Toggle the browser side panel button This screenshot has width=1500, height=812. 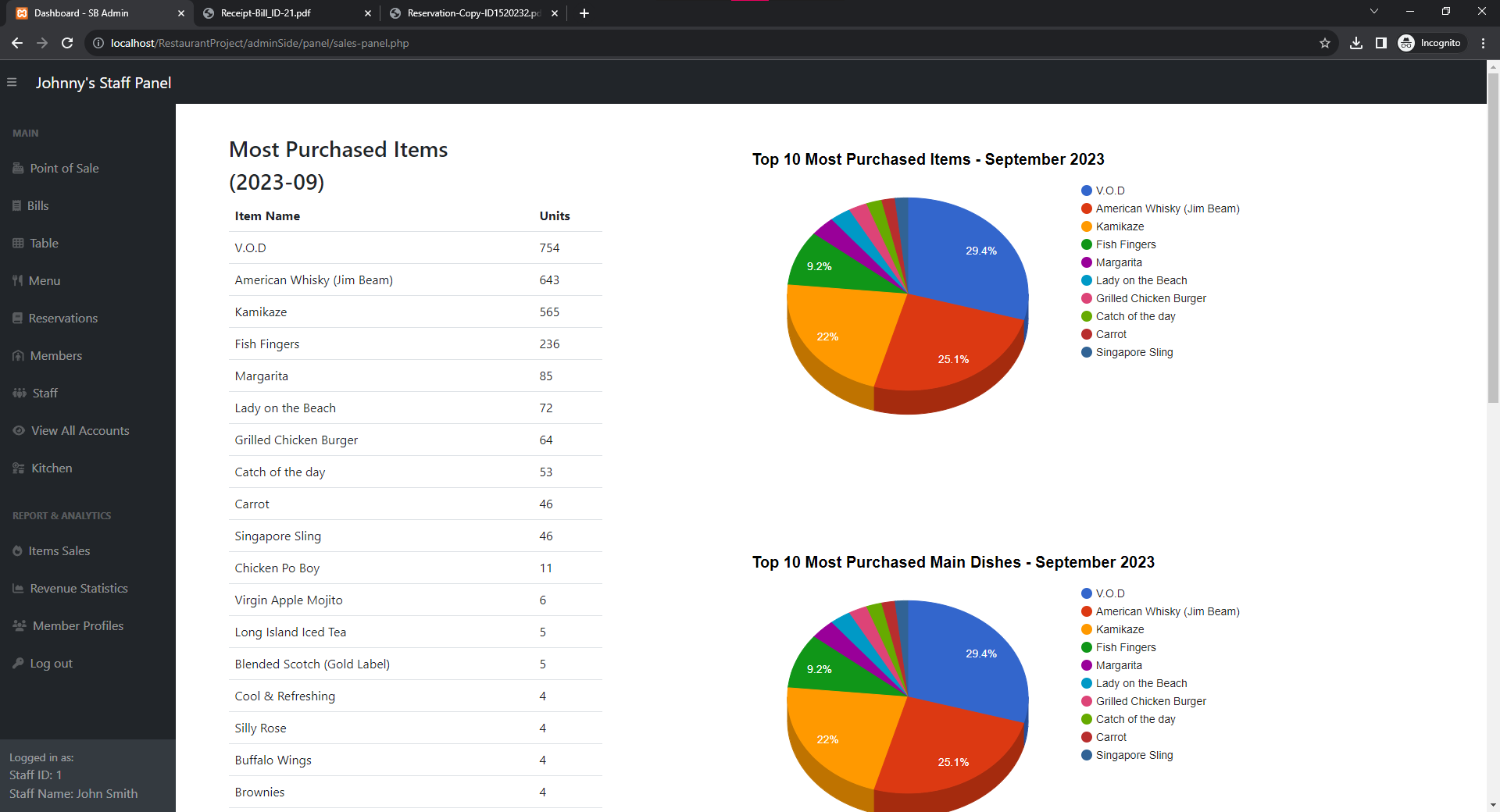point(1380,43)
